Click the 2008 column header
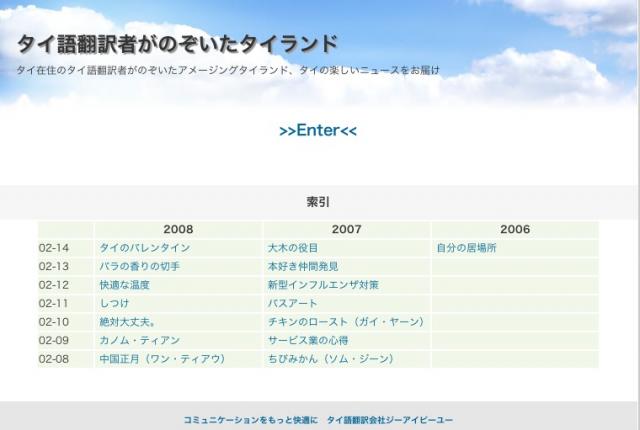 (178, 229)
